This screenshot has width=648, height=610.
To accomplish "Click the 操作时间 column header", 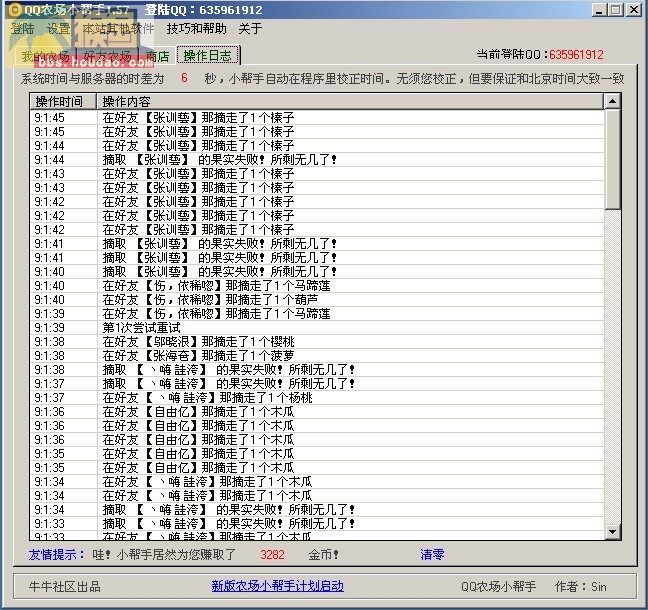I will pos(63,102).
